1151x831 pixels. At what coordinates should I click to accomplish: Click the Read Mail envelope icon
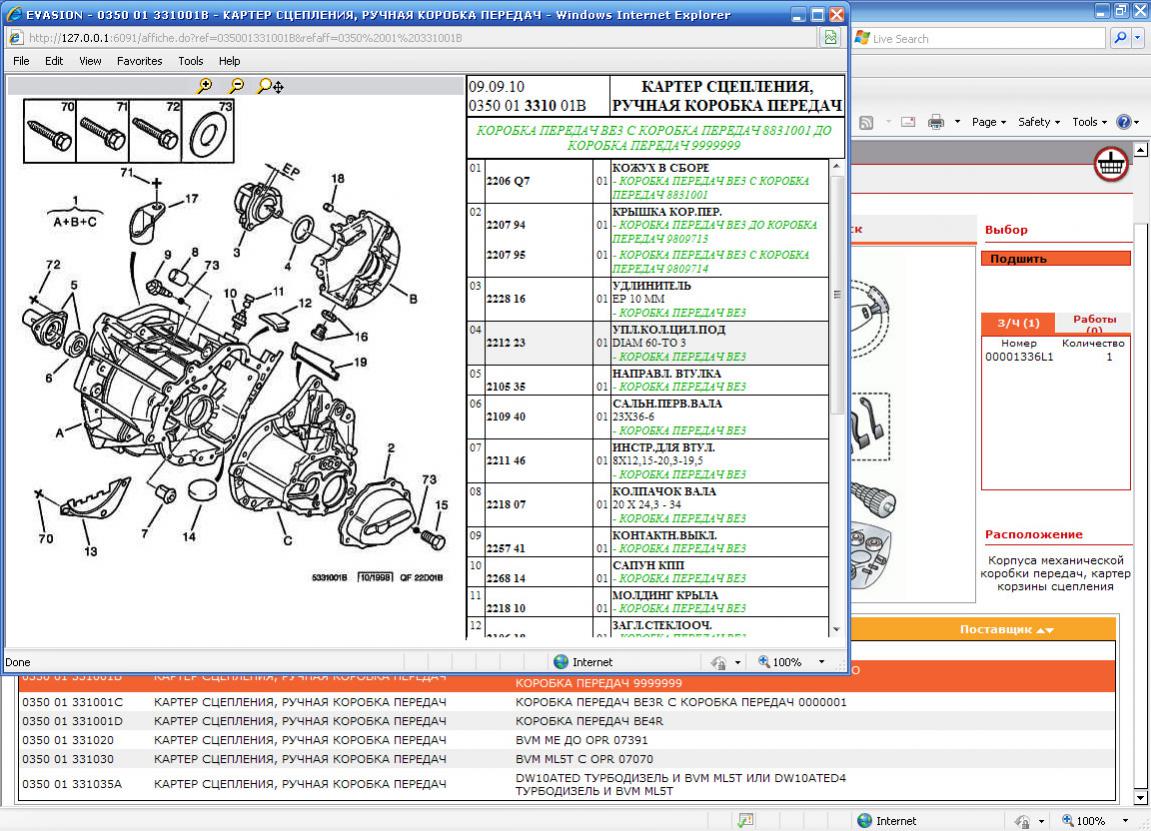click(908, 122)
